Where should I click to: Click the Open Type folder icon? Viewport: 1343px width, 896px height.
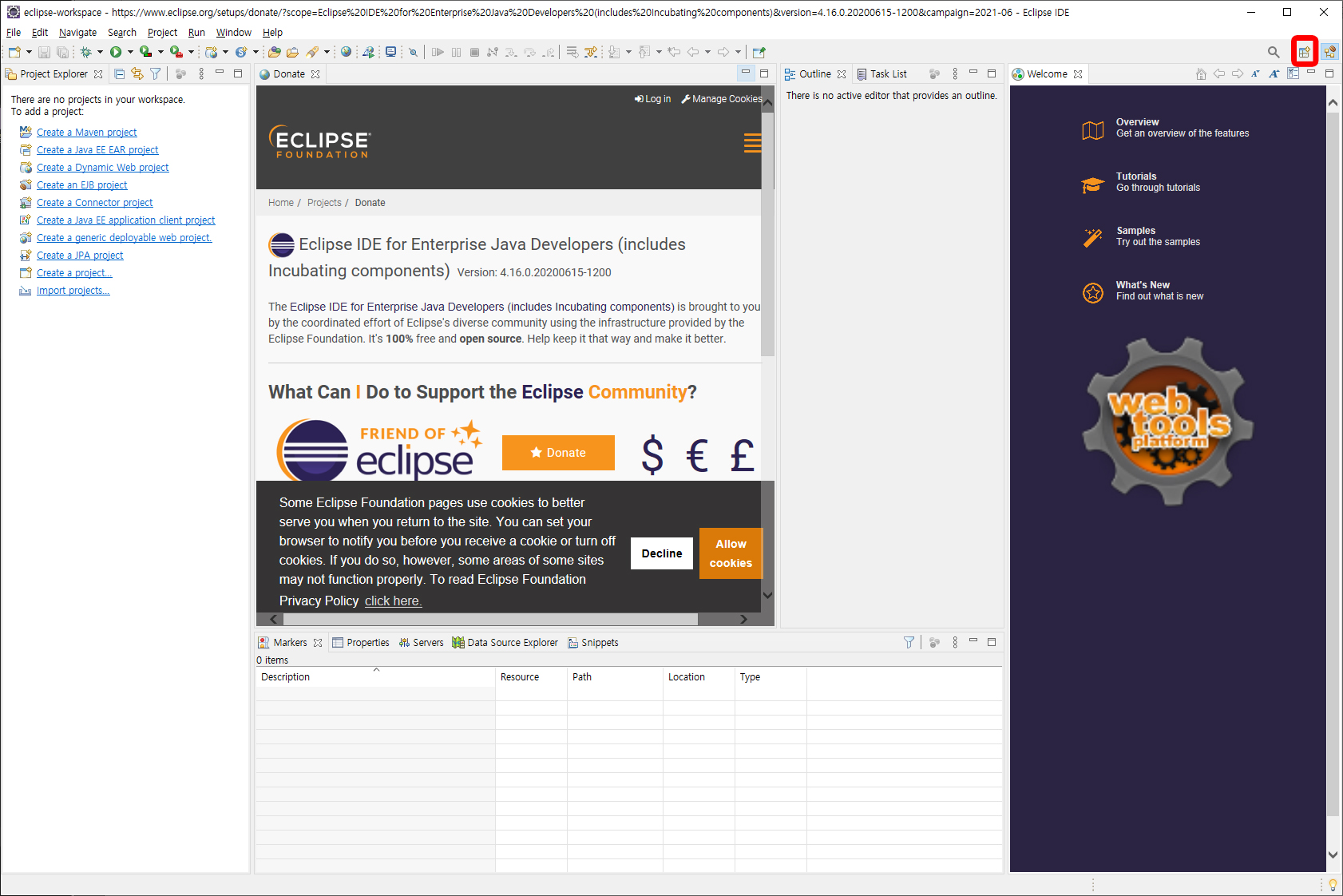point(274,52)
